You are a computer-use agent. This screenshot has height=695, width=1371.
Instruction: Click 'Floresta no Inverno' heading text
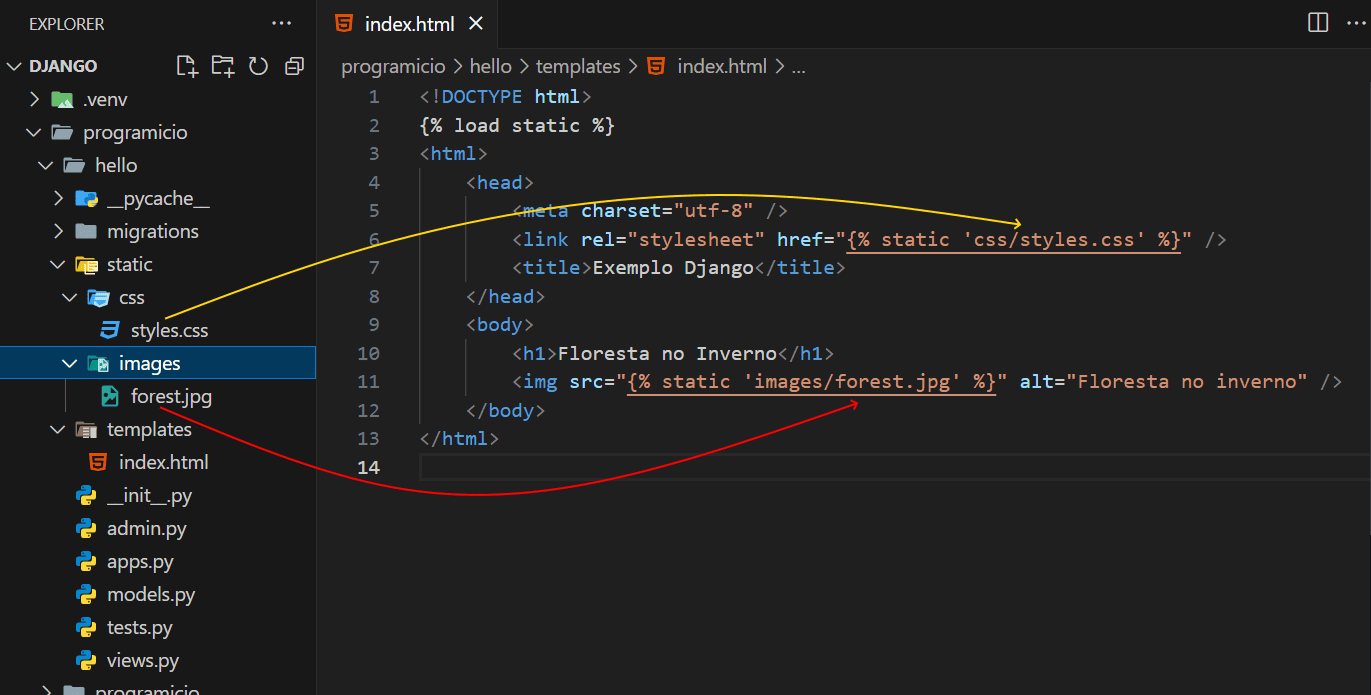667,353
